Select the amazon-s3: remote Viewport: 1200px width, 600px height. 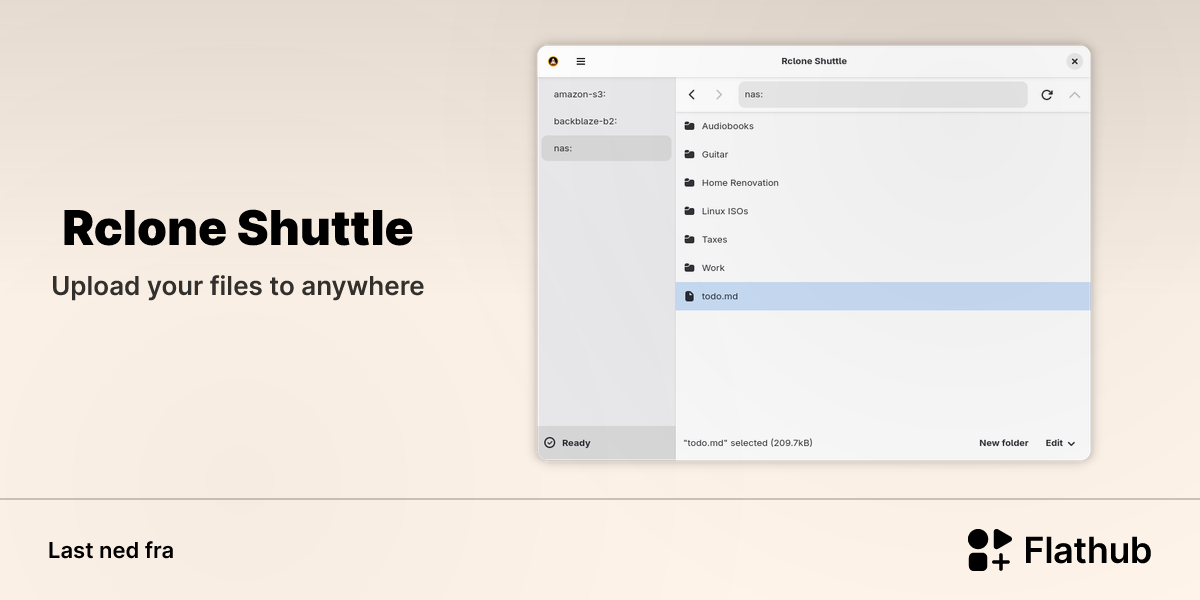tap(606, 94)
